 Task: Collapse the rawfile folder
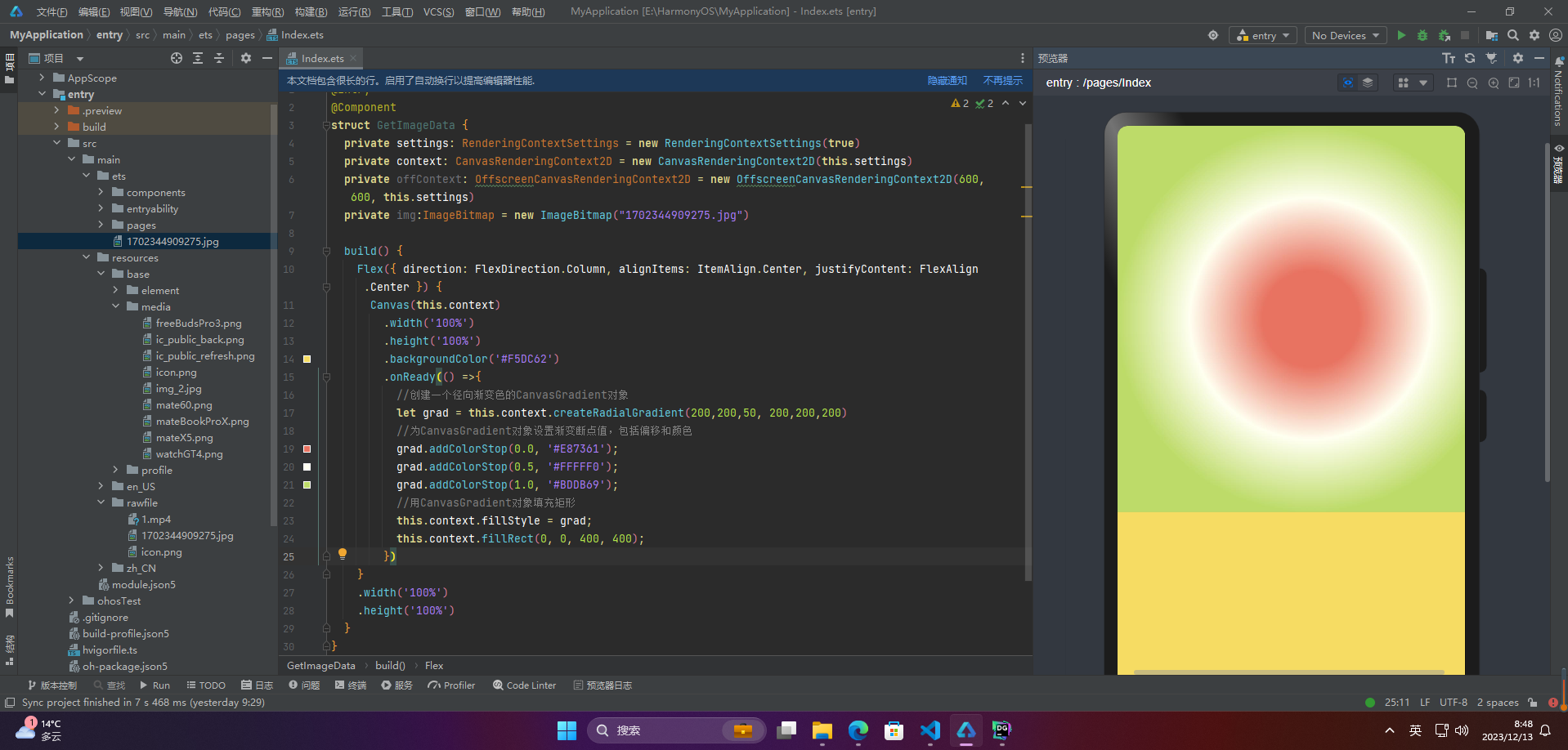point(101,502)
